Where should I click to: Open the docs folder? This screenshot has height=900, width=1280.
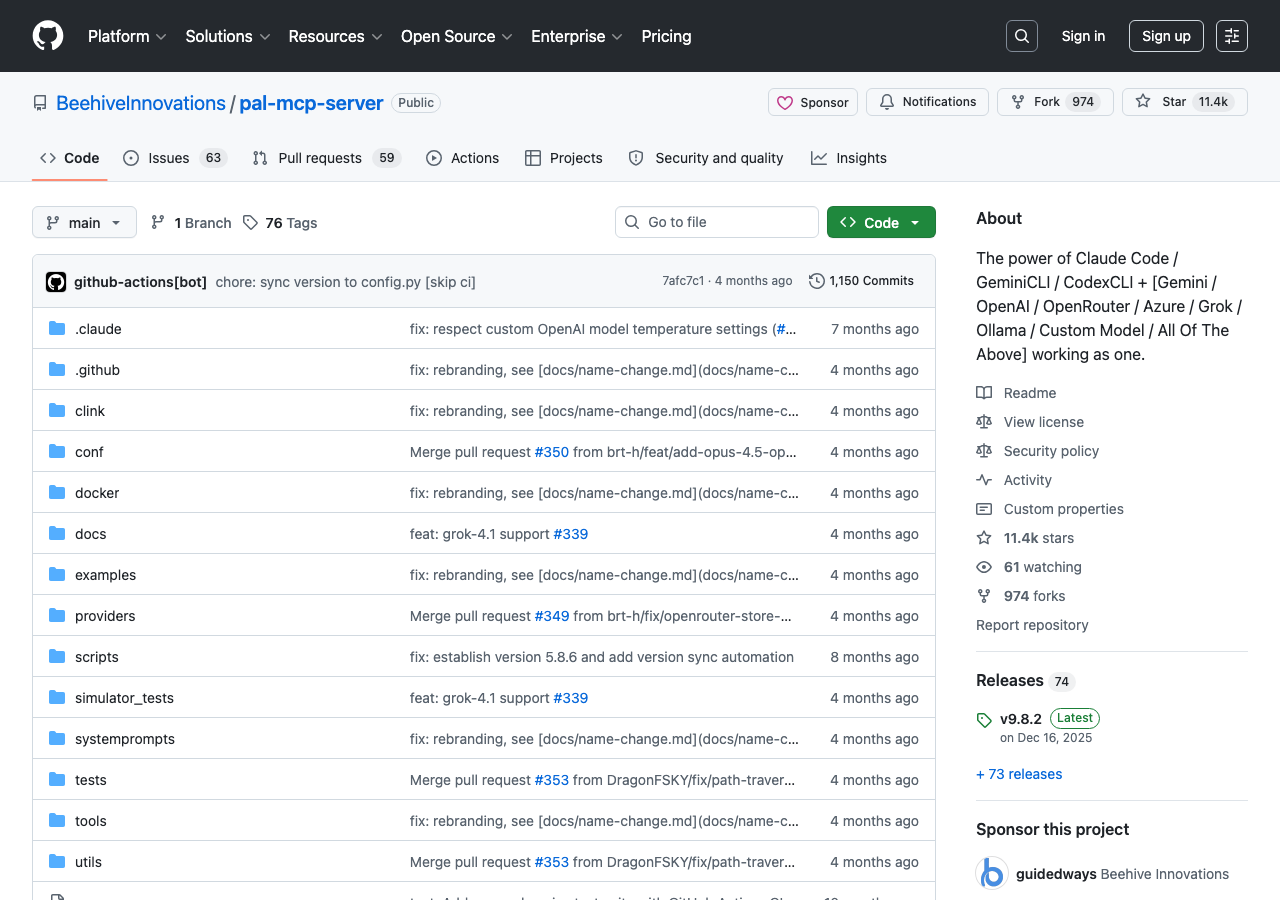pos(90,534)
